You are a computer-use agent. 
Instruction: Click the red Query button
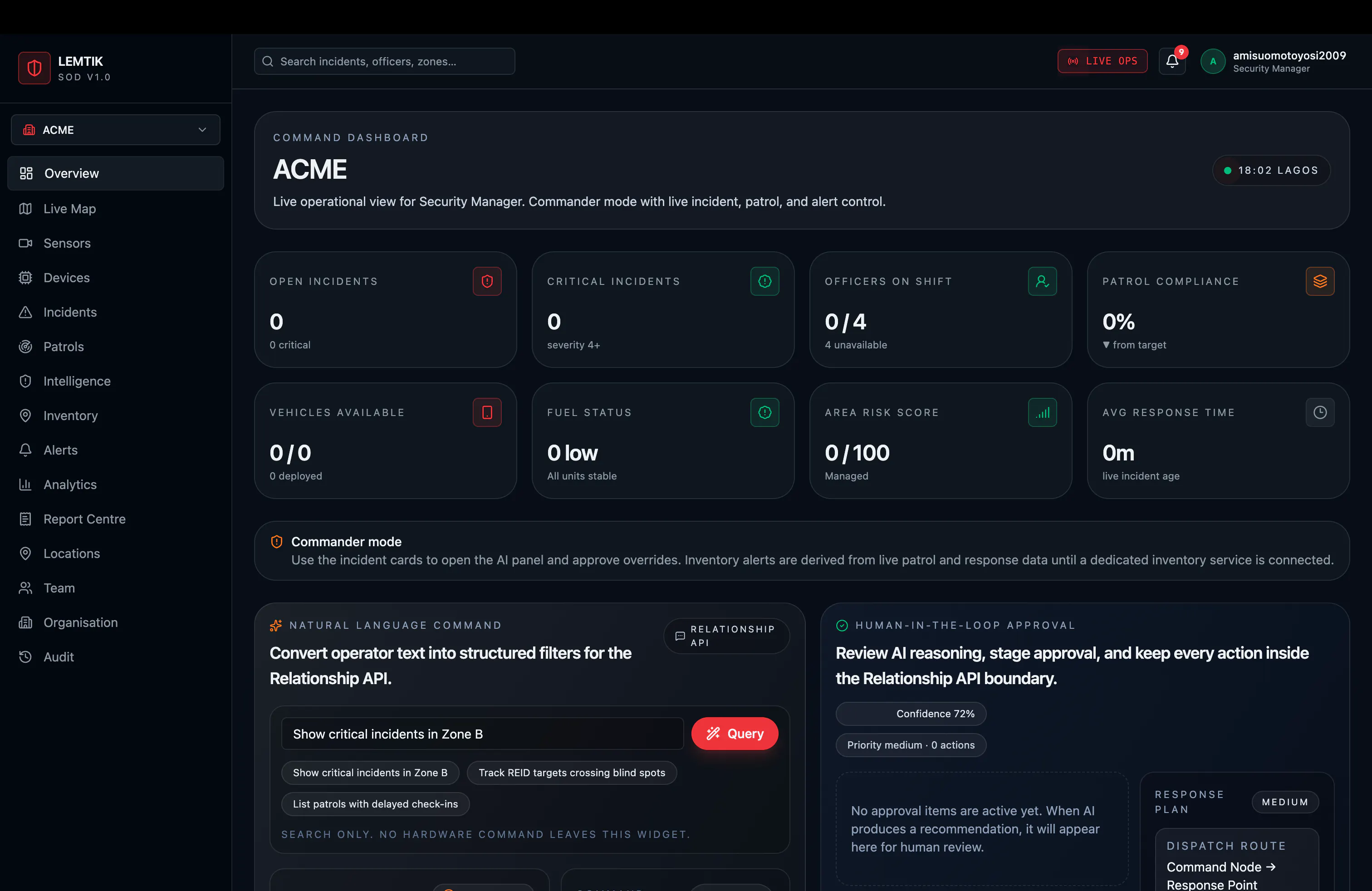[x=735, y=734]
